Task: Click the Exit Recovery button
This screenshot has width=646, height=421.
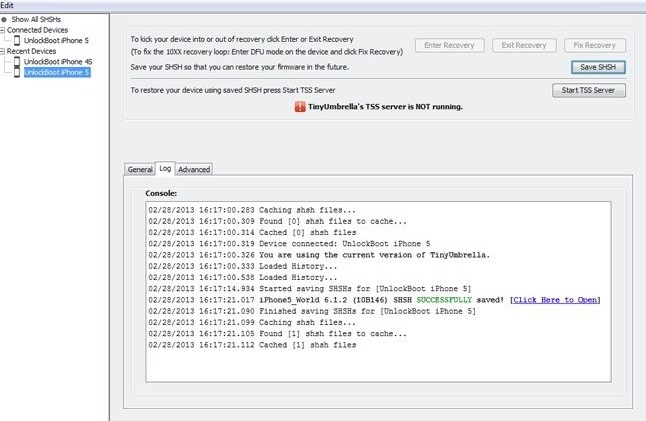Action: pyautogui.click(x=523, y=45)
